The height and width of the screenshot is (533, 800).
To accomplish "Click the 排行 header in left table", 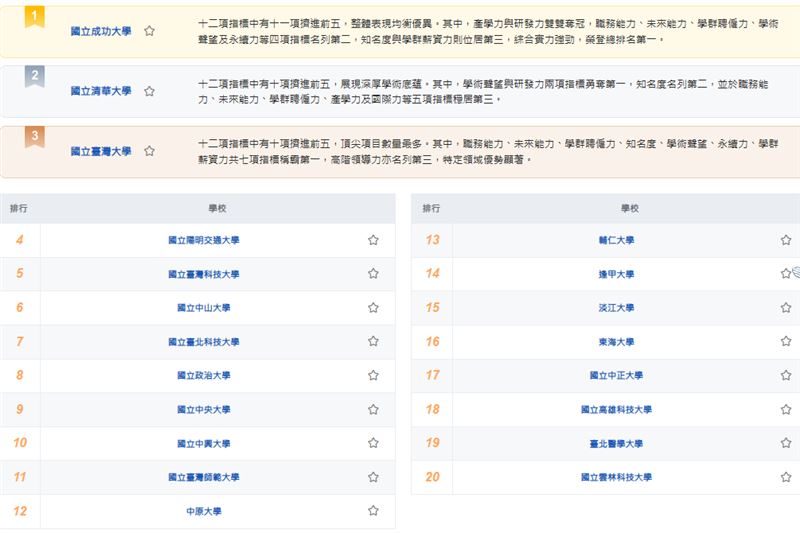I will (x=19, y=208).
